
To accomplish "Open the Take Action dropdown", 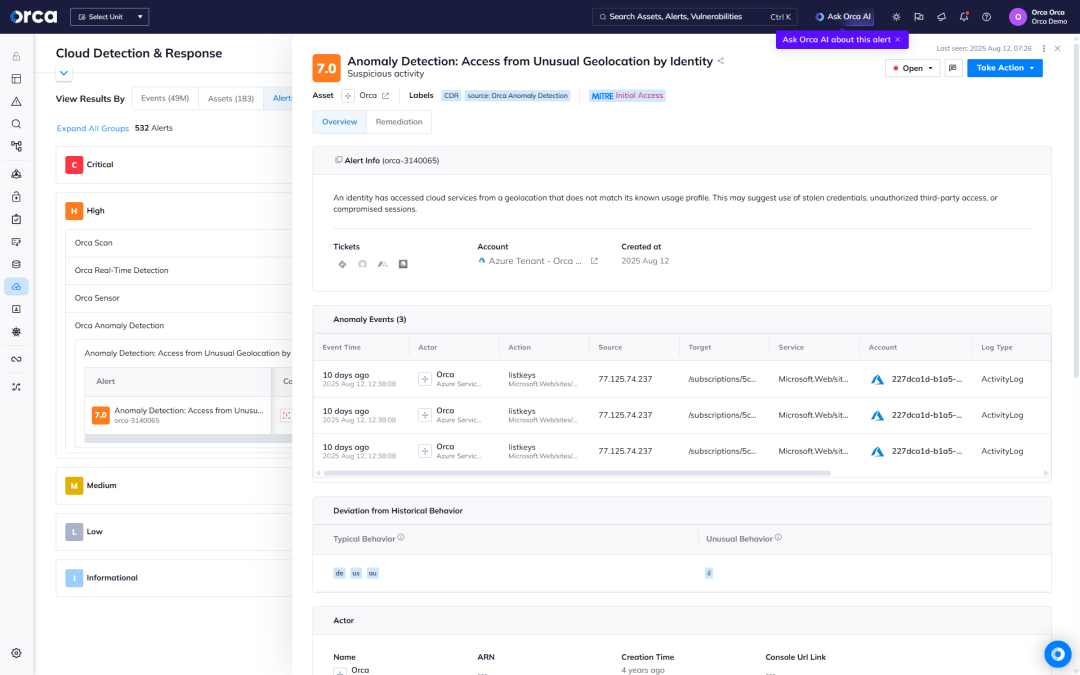I will (1004, 68).
